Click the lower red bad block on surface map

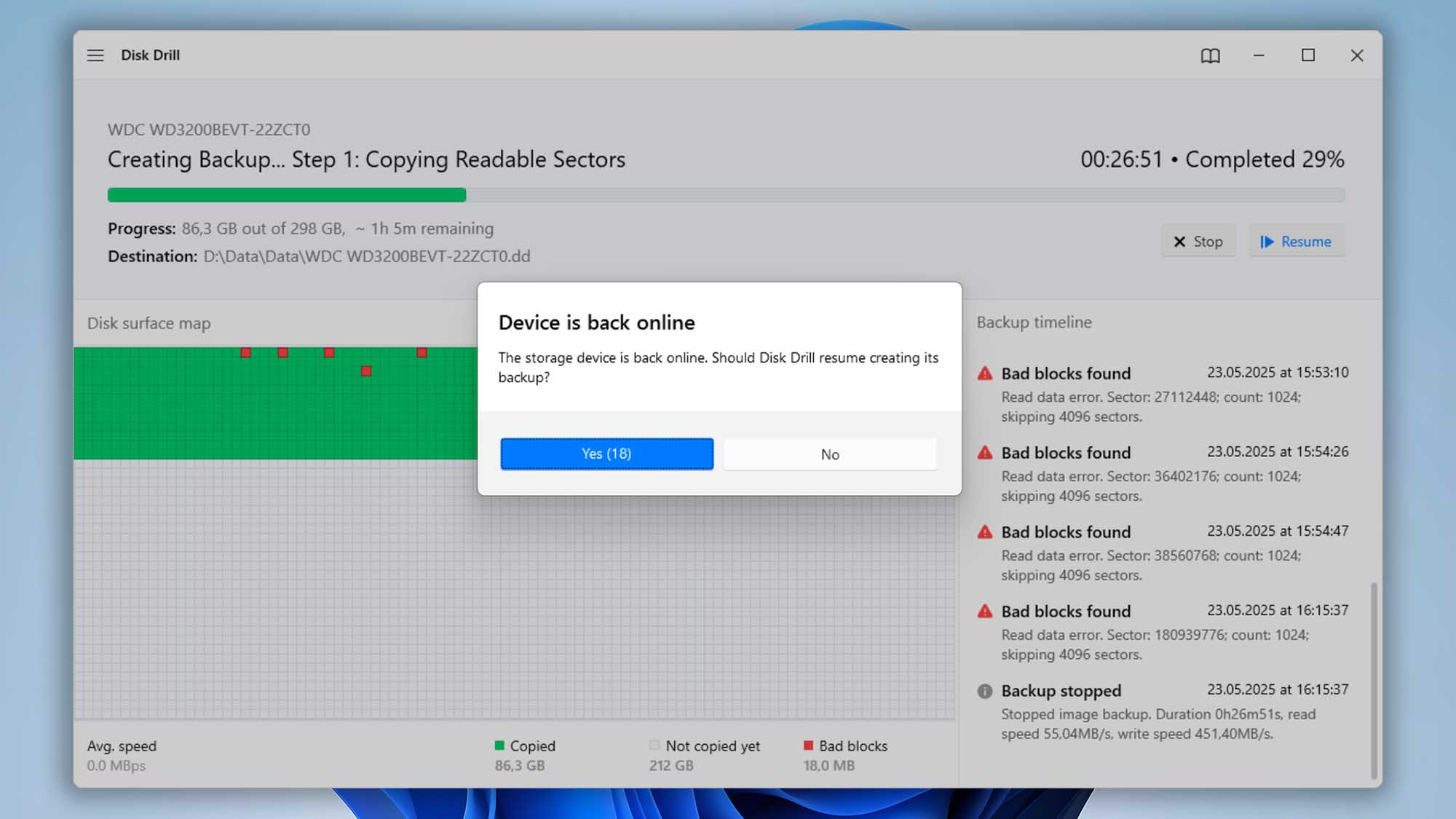pos(366,371)
